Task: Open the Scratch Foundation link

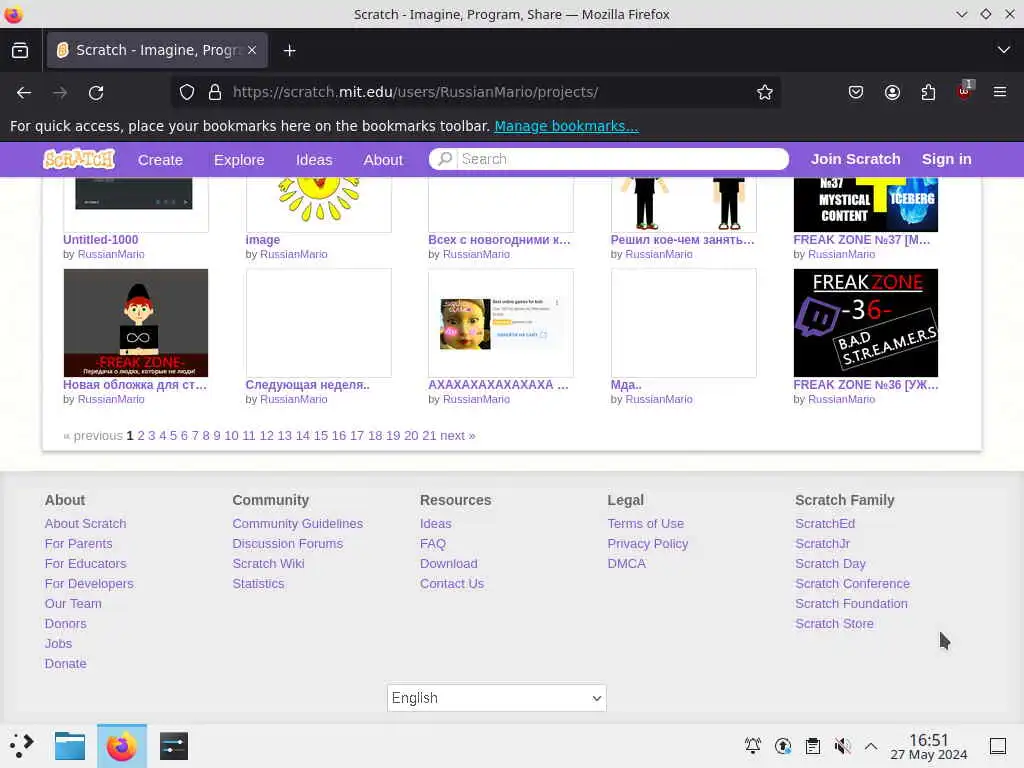Action: click(x=851, y=603)
